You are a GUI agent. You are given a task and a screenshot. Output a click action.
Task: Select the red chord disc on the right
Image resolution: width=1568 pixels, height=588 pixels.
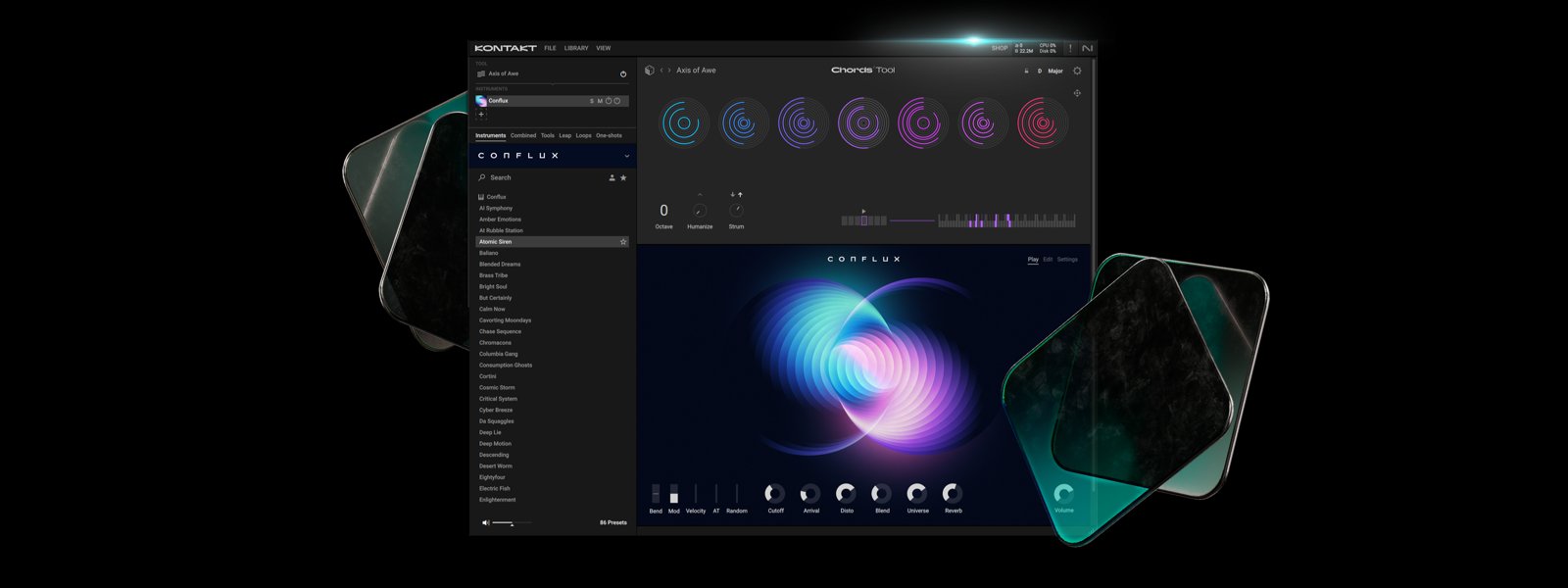[x=1042, y=123]
